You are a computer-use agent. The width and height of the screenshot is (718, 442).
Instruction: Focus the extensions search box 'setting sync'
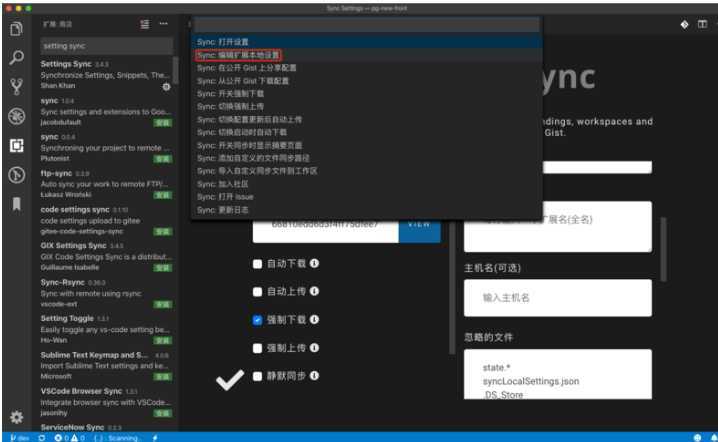(107, 46)
